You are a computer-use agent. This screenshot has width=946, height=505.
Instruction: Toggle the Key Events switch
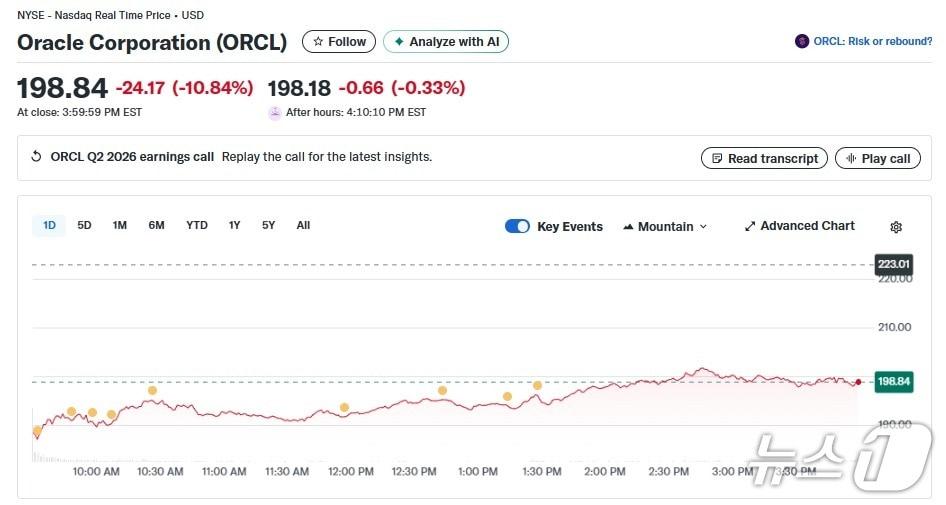coord(517,226)
